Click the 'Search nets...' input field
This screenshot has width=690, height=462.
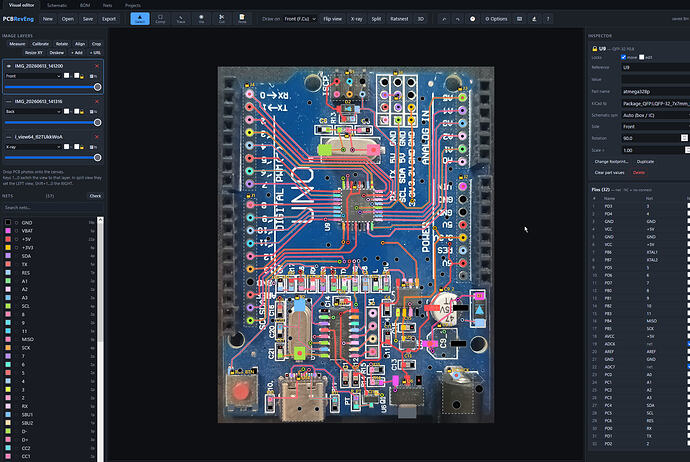click(53, 208)
